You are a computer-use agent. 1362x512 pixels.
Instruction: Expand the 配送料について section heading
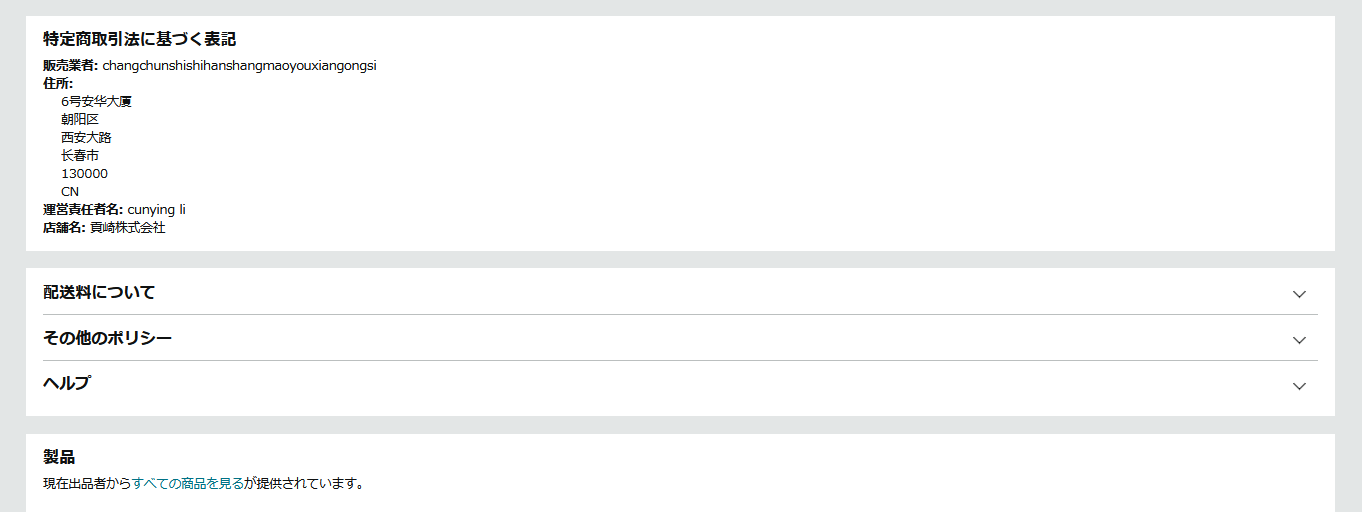click(99, 293)
